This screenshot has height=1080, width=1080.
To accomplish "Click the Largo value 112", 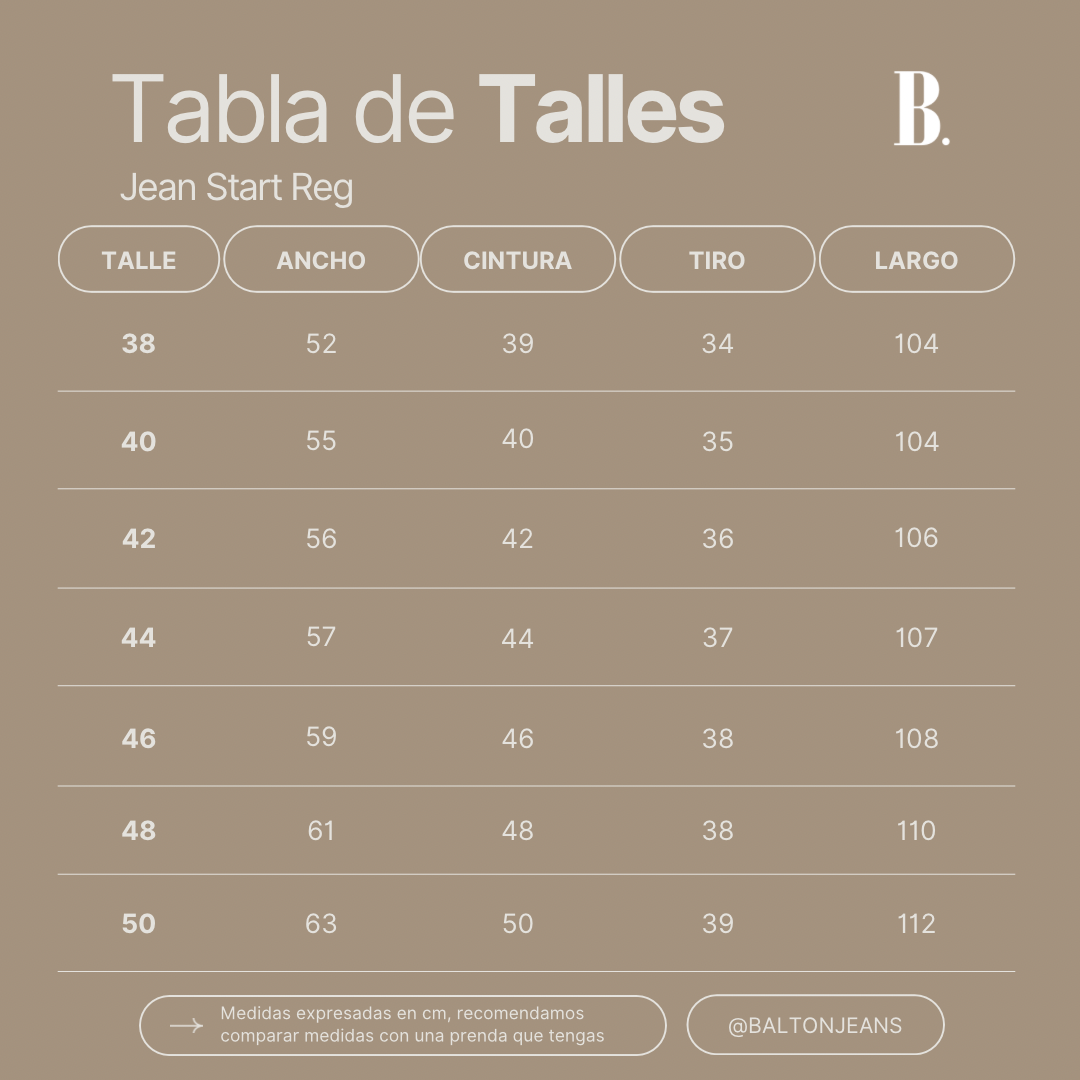I will tap(916, 924).
